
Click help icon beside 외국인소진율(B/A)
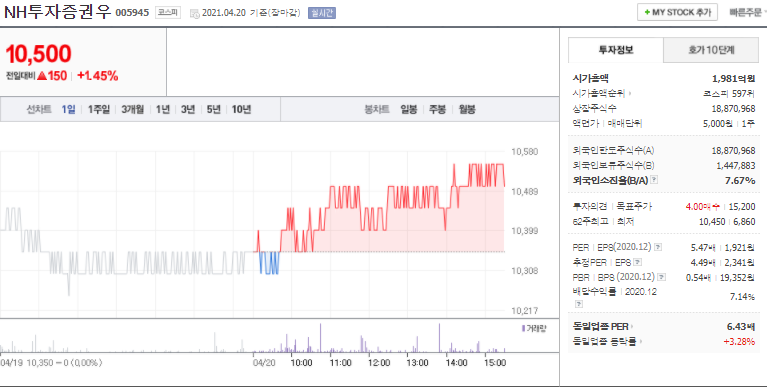coord(654,180)
